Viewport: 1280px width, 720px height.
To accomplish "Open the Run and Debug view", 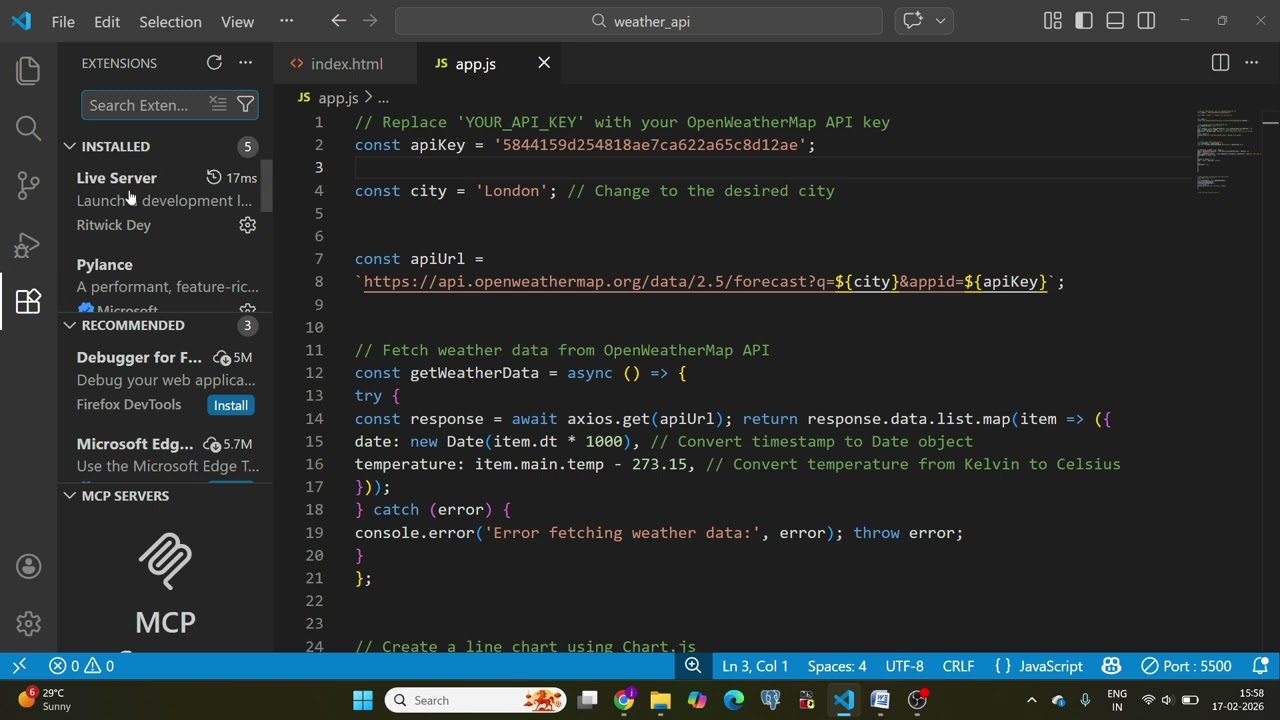I will coord(28,243).
